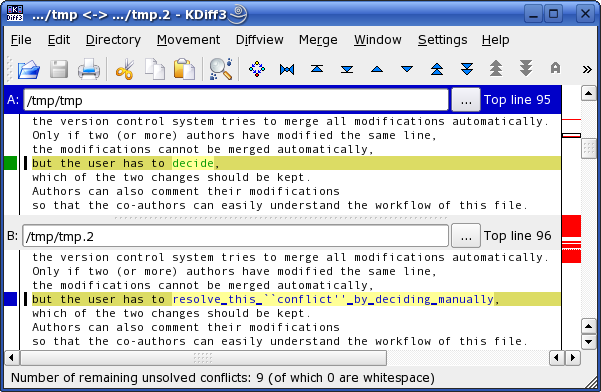601x392 pixels.
Task: Click the horizontal scrollbar left arrow
Action: 12,358
